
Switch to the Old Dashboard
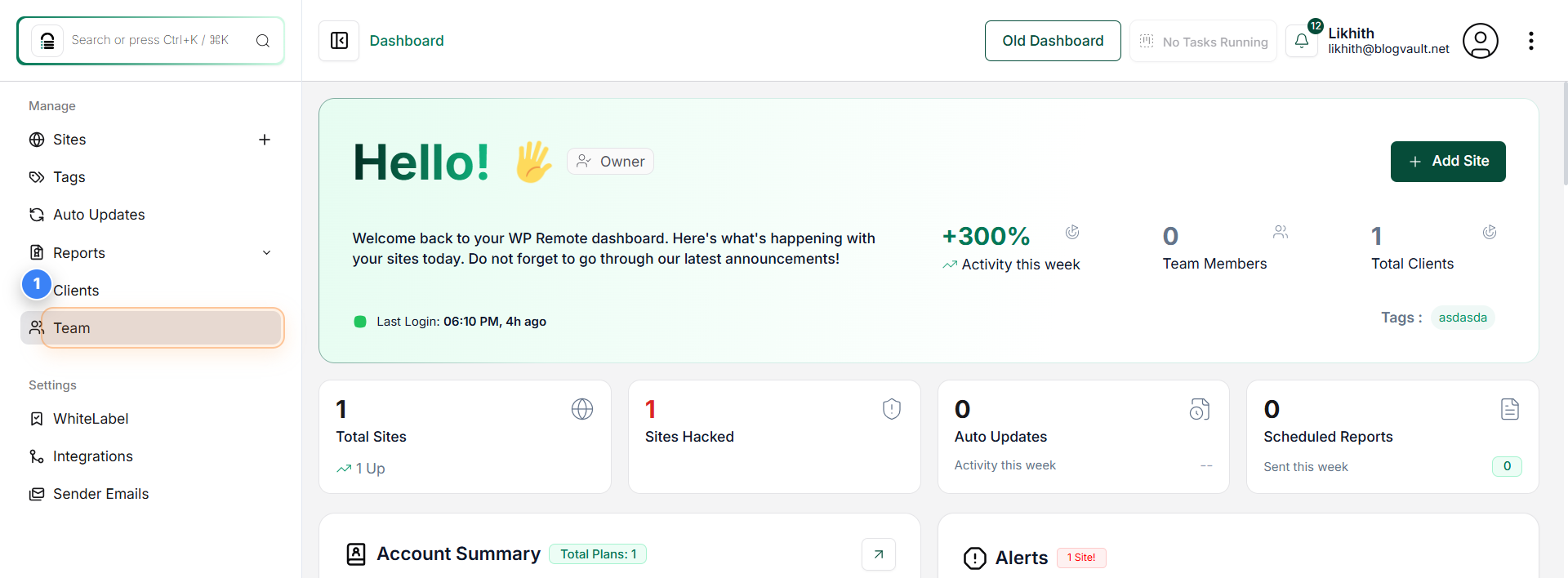click(1053, 40)
